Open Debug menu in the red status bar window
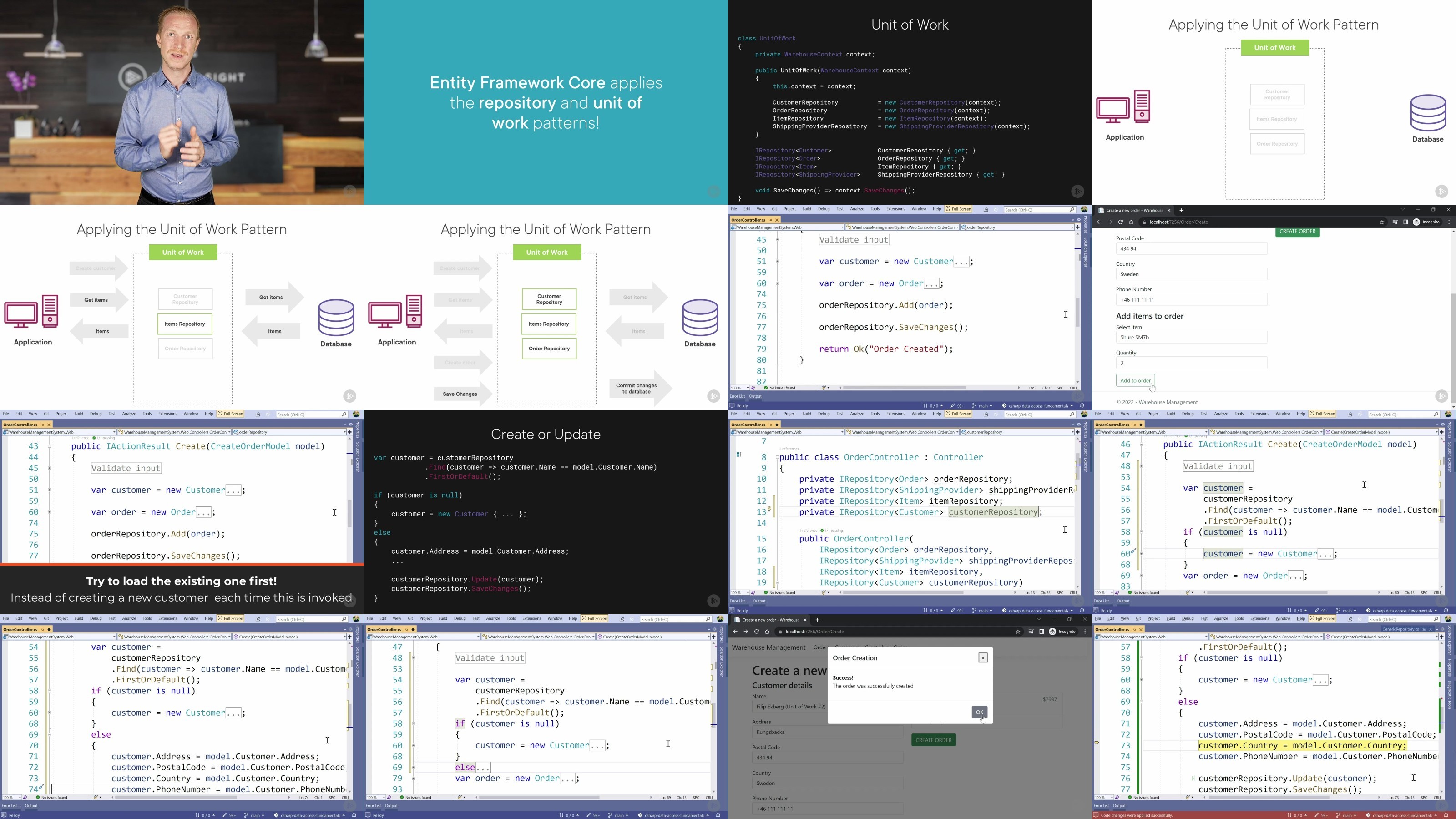 coord(1188,618)
